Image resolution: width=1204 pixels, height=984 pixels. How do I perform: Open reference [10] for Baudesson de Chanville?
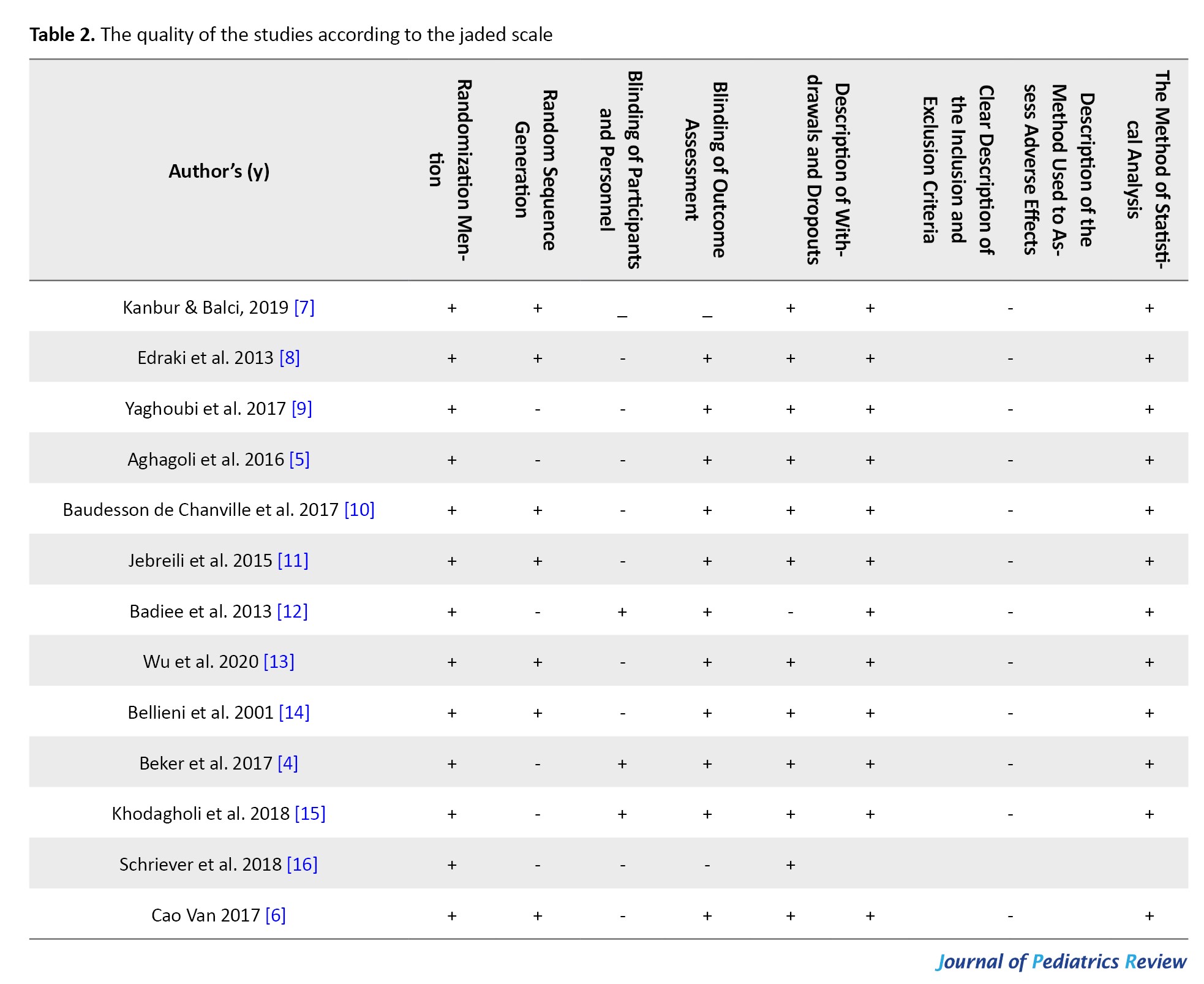(x=359, y=509)
